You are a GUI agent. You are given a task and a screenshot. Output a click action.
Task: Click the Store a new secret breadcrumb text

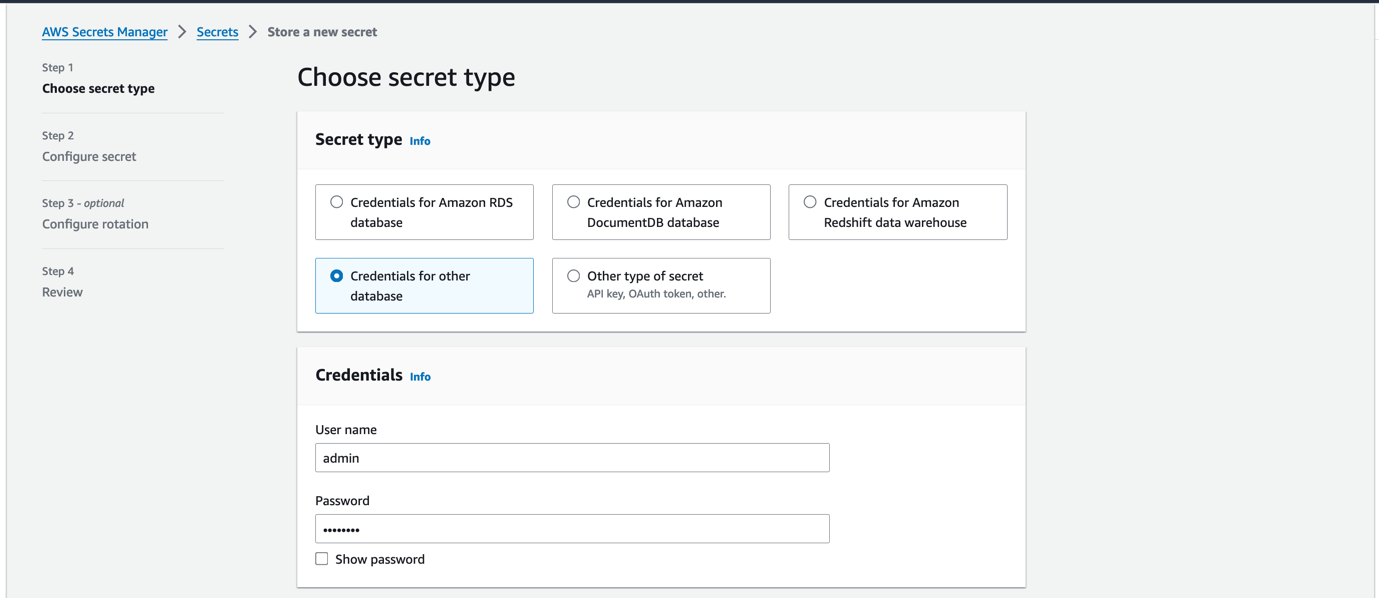click(322, 31)
